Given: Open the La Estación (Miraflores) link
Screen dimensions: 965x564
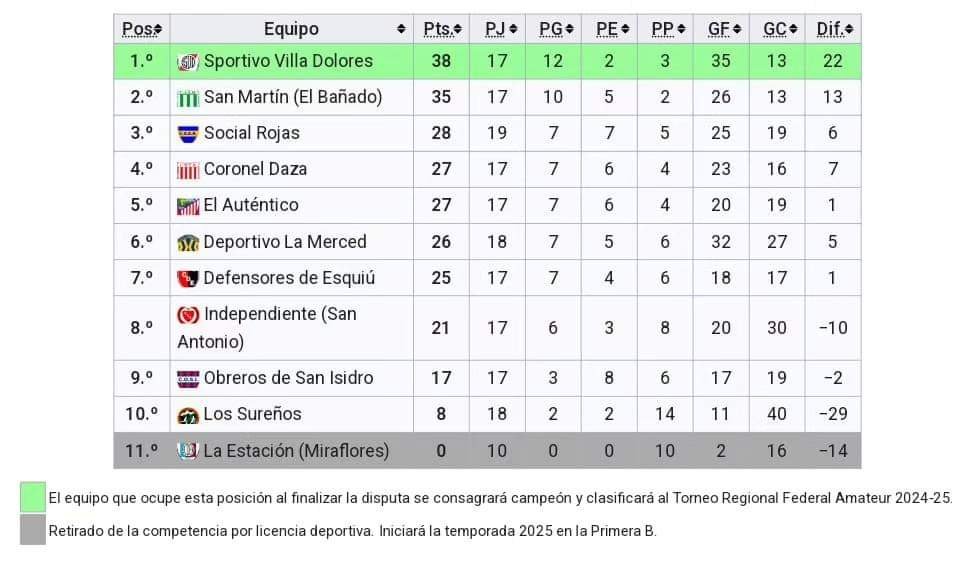Looking at the screenshot, I should pyautogui.click(x=296, y=451).
